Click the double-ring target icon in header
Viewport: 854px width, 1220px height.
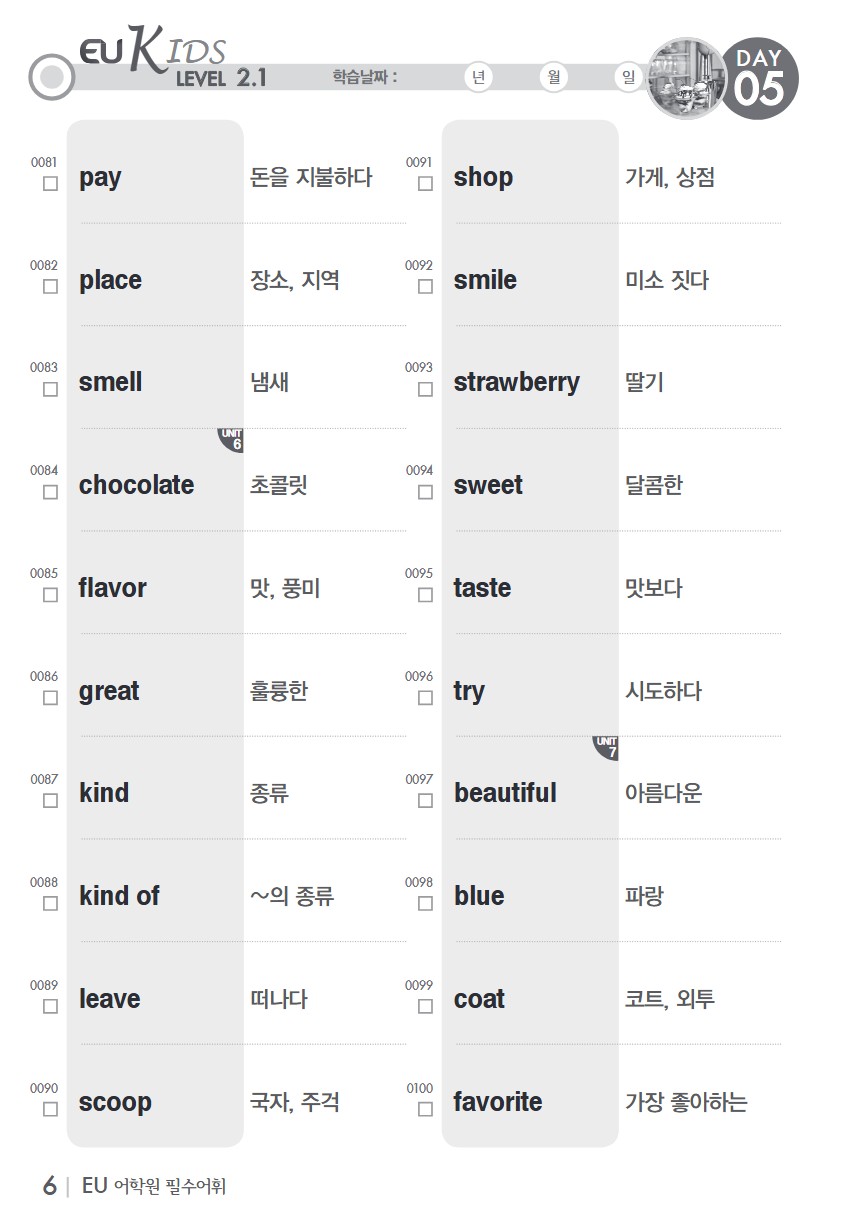tap(52, 77)
